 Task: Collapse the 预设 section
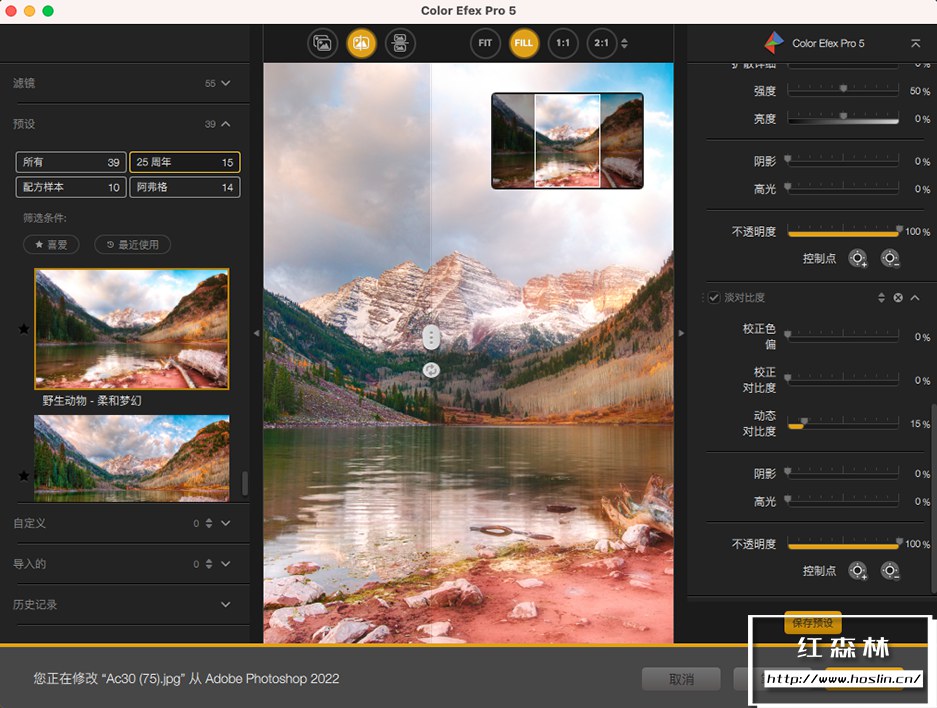[225, 124]
